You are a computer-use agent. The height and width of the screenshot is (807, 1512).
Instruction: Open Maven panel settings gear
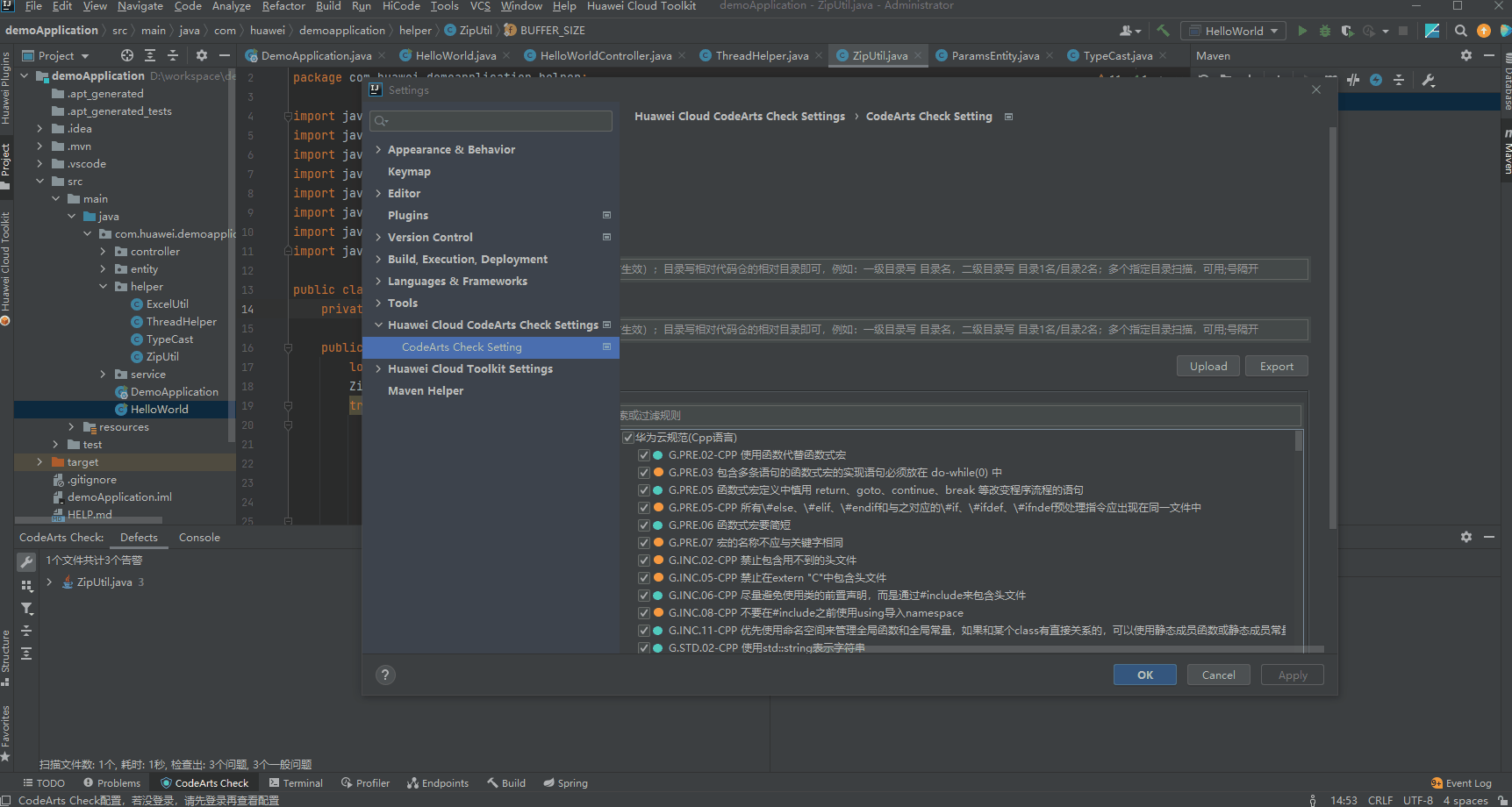pos(1465,54)
